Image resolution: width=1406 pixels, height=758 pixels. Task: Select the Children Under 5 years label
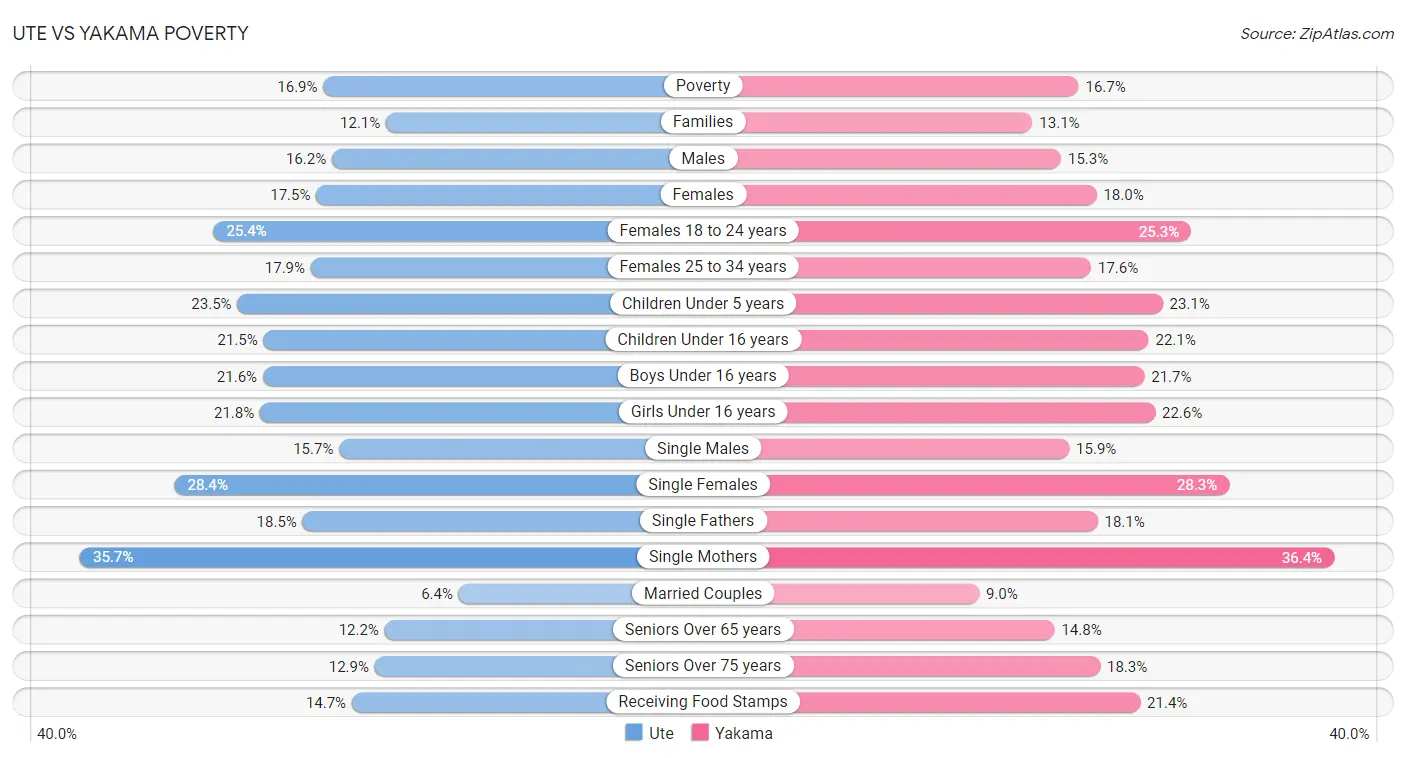[x=703, y=303]
